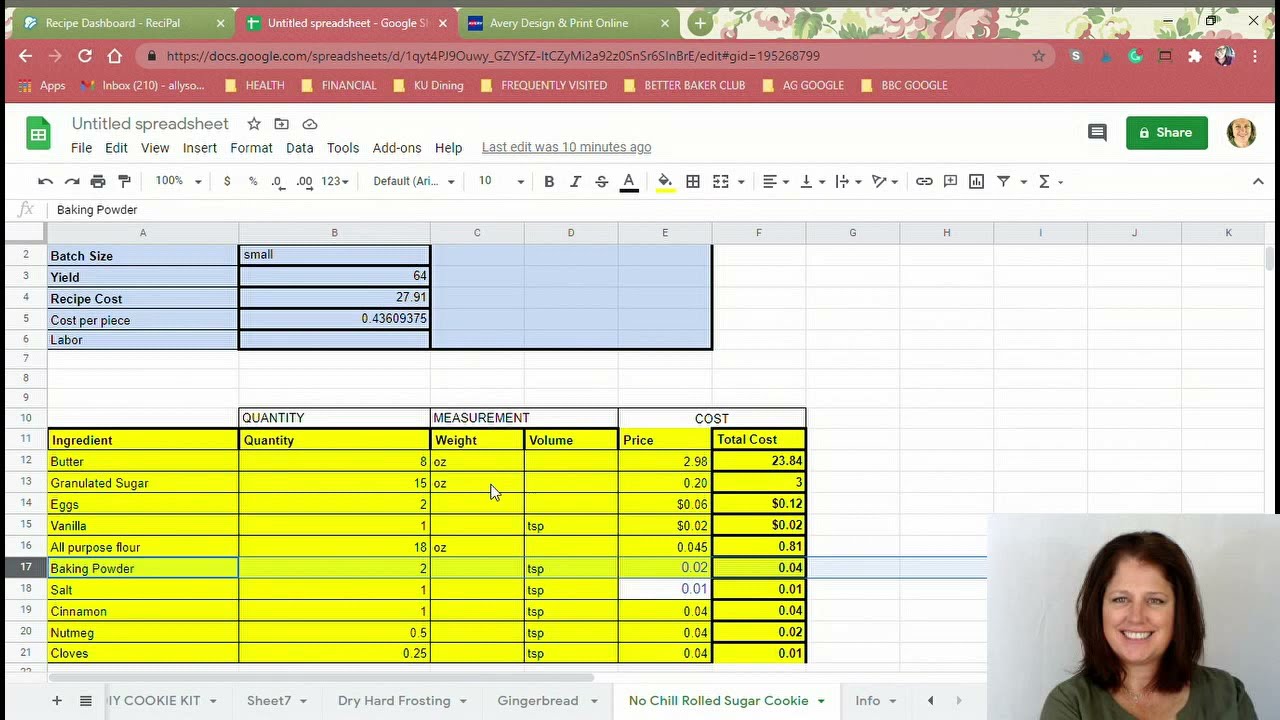Undo last action in toolbar
This screenshot has width=1280, height=720.
[x=45, y=181]
